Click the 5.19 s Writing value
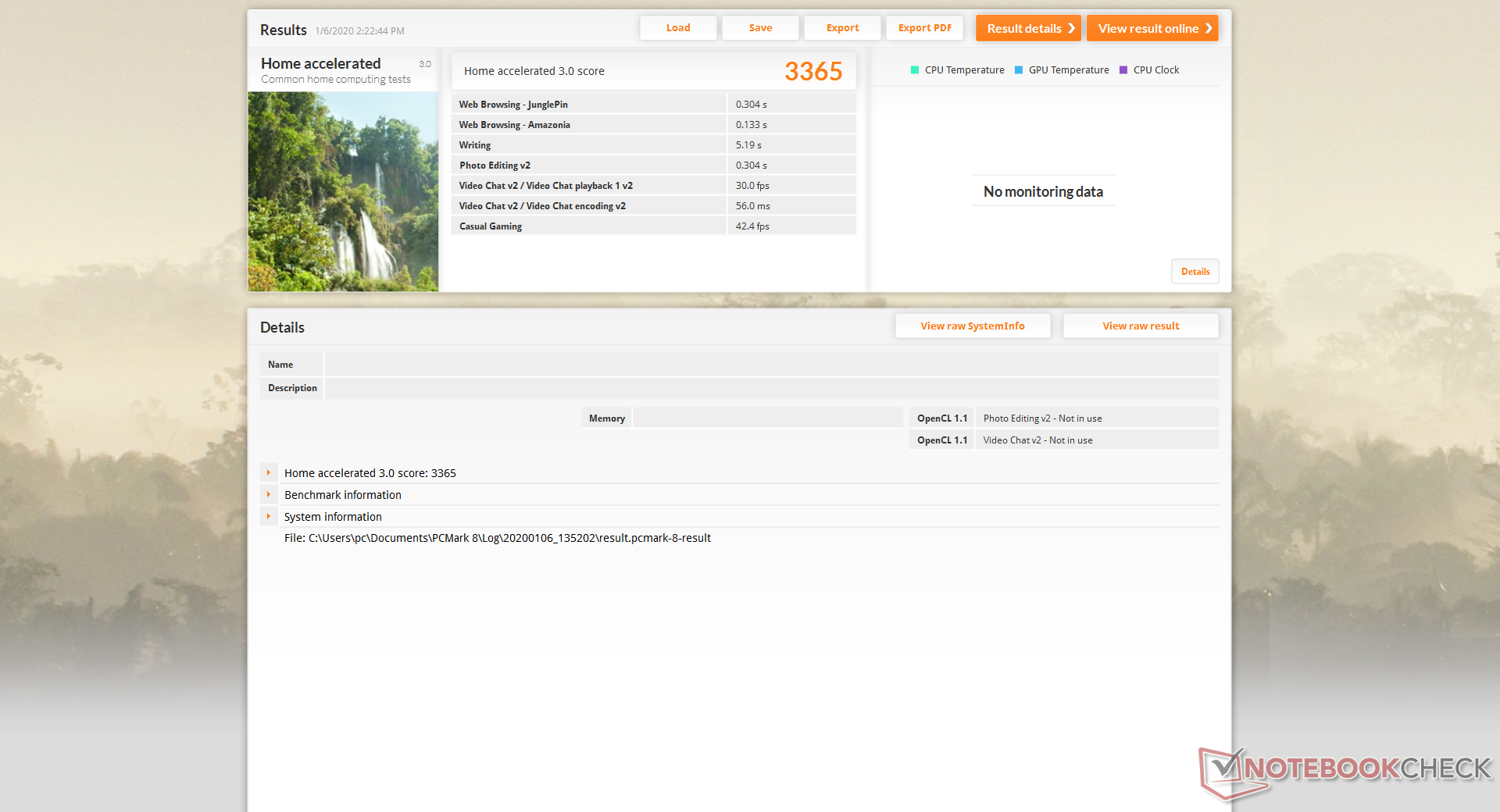The height and width of the screenshot is (812, 1500). point(748,145)
